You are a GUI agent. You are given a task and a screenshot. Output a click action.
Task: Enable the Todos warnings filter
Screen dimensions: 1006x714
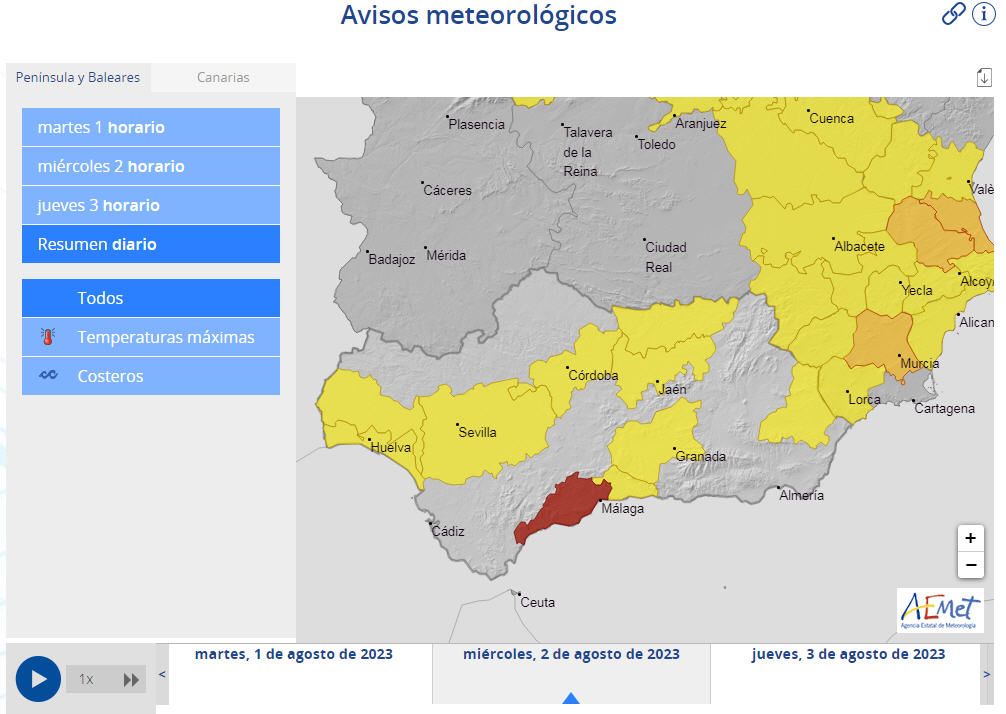[x=150, y=297]
